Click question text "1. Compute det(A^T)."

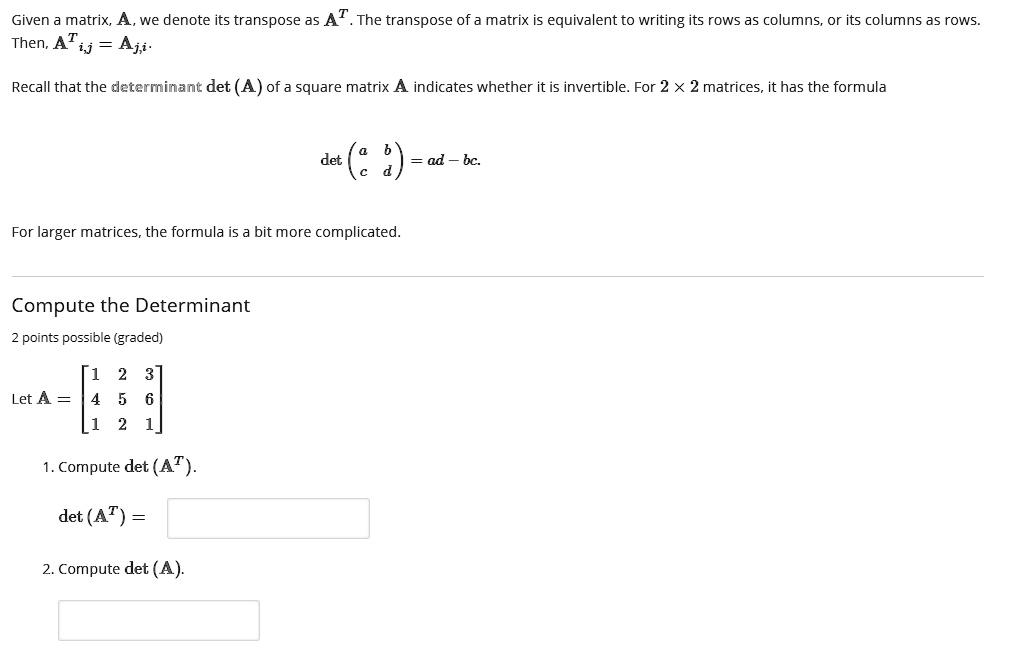click(120, 467)
